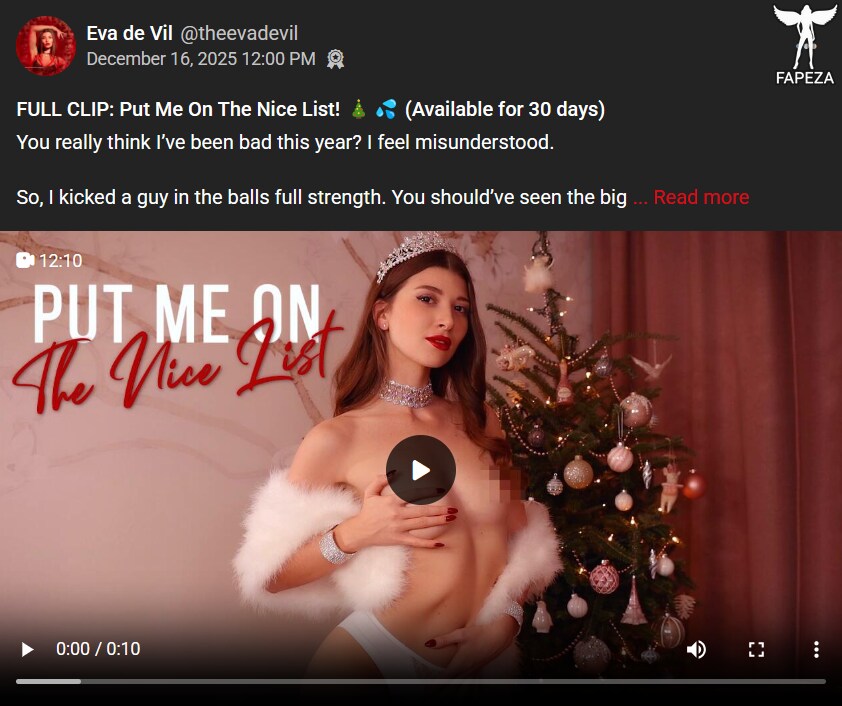This screenshot has height=706, width=842.
Task: Toggle fullscreen mode on the video
Action: [756, 650]
